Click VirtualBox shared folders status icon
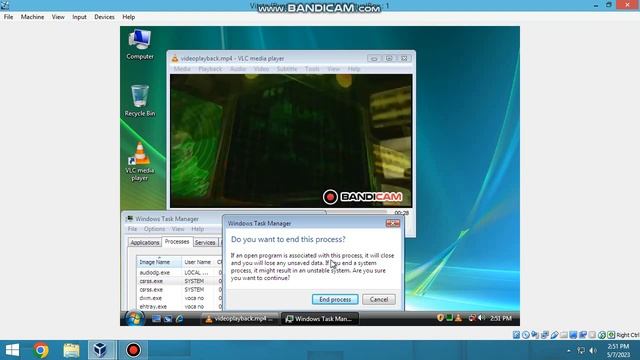Screen dimensions: 640x360 (564, 335)
